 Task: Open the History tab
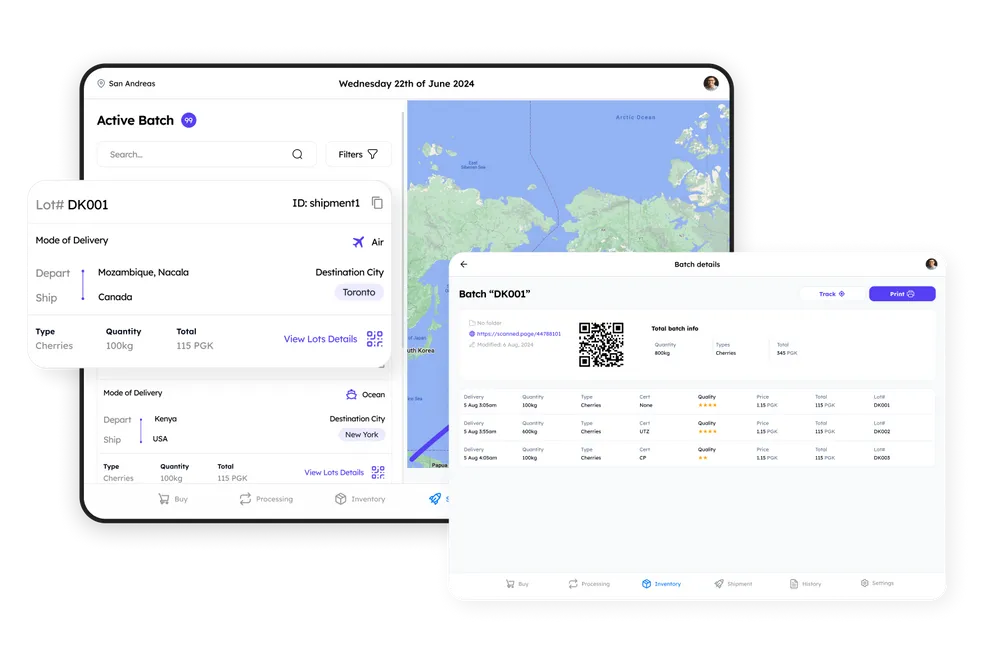coord(805,584)
